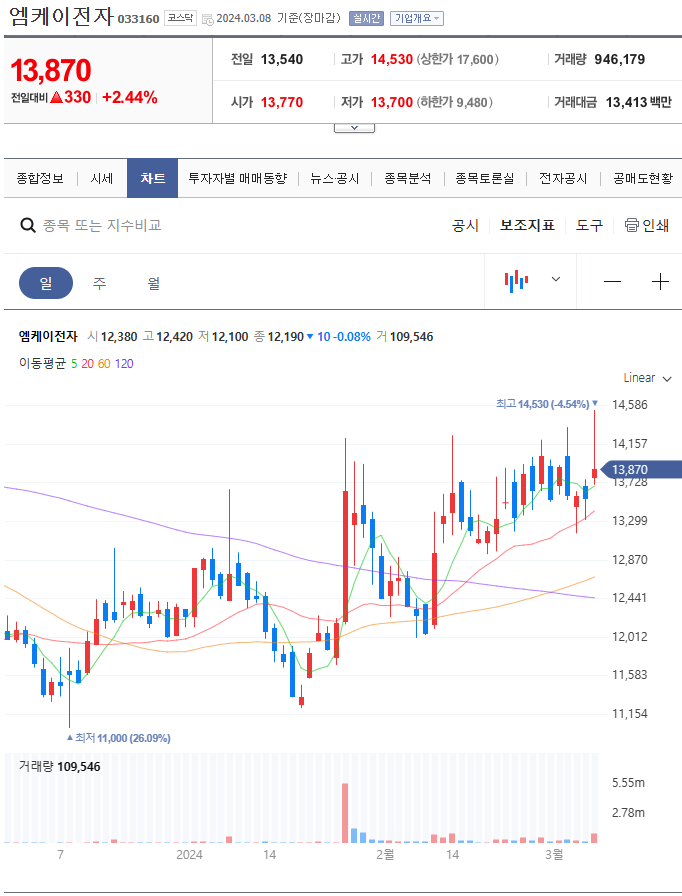
Task: Select the 일 daily period toggle
Action: (46, 283)
